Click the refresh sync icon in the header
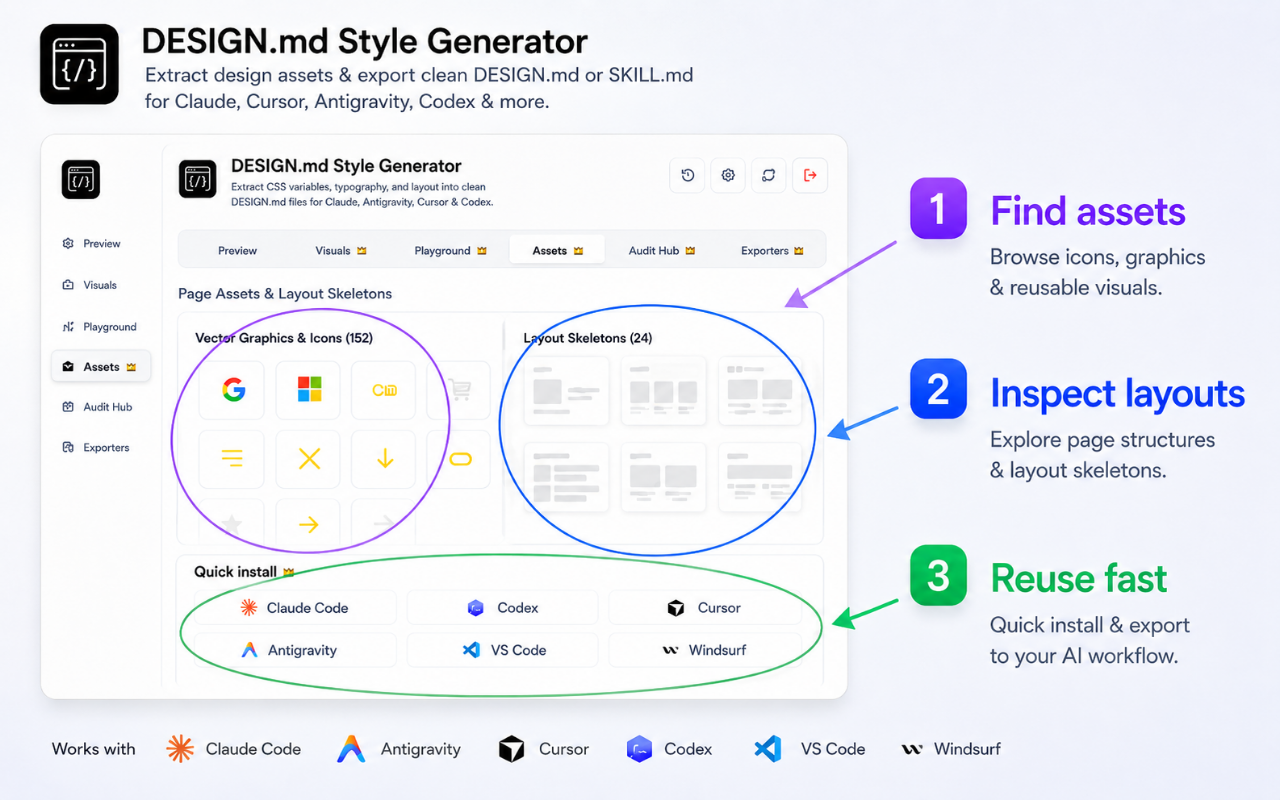Image resolution: width=1280 pixels, height=800 pixels. click(x=769, y=175)
